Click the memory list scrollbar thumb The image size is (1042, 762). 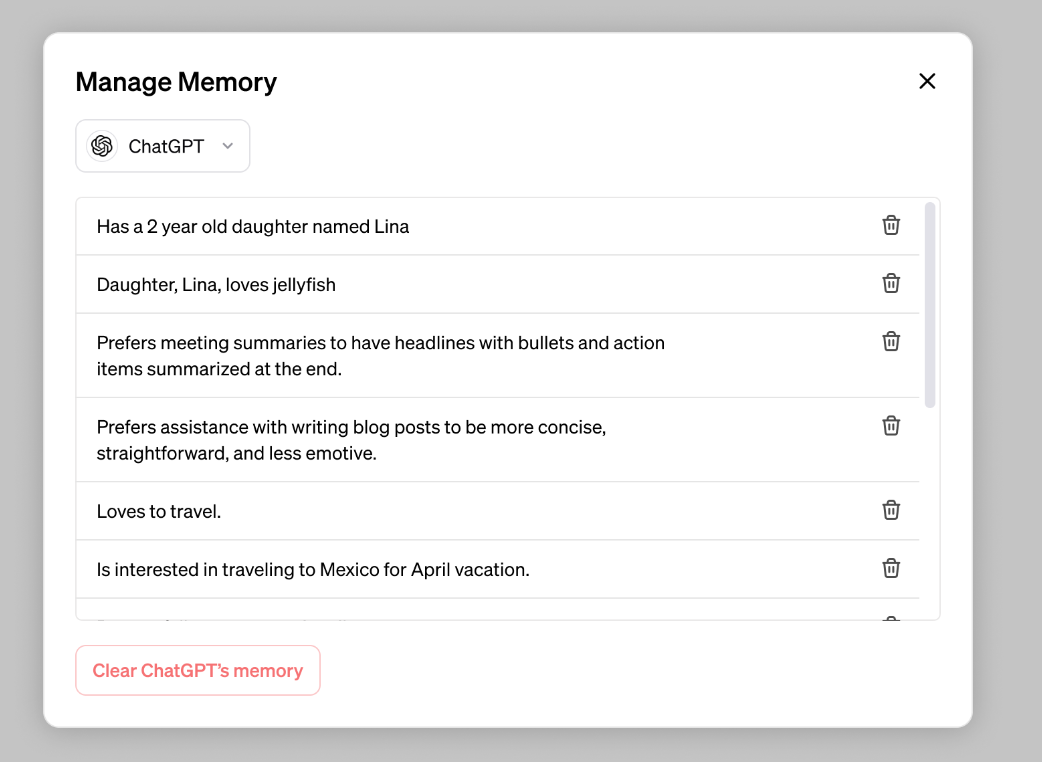click(x=930, y=305)
